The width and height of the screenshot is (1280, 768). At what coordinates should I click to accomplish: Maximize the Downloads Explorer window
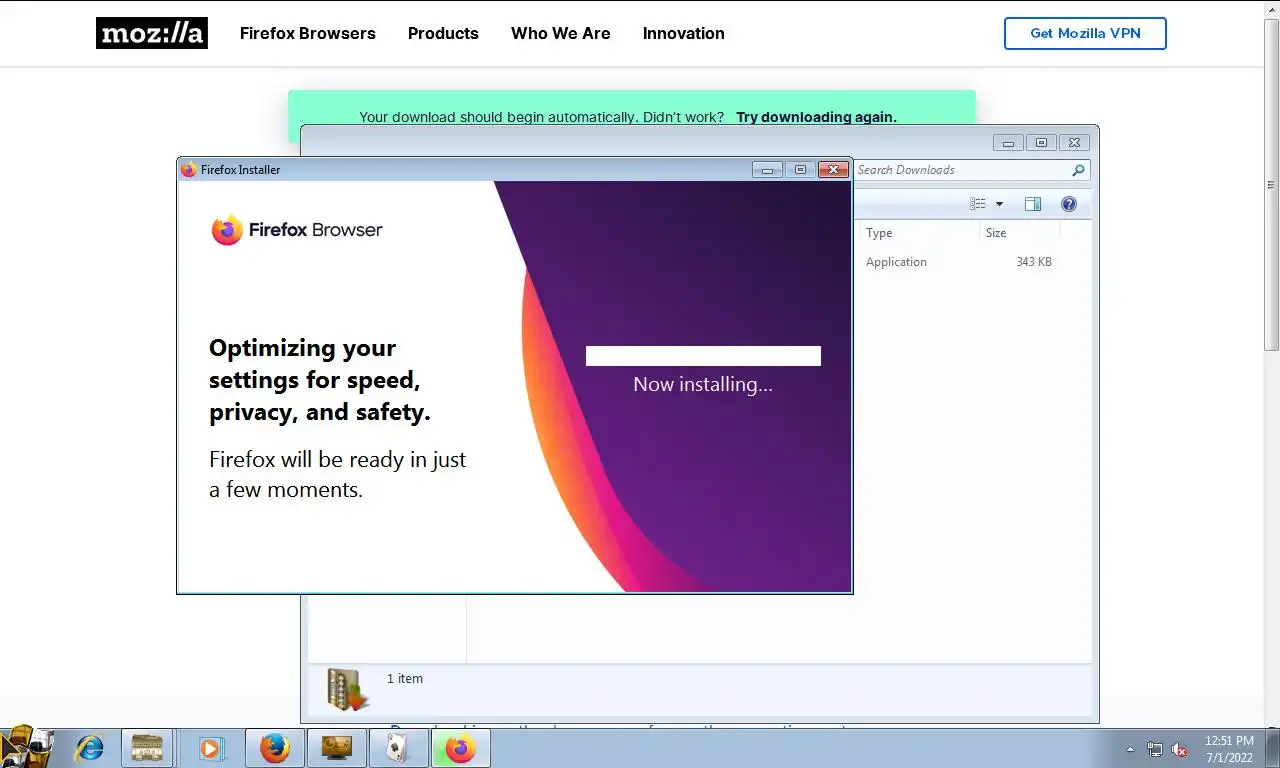pos(1041,143)
